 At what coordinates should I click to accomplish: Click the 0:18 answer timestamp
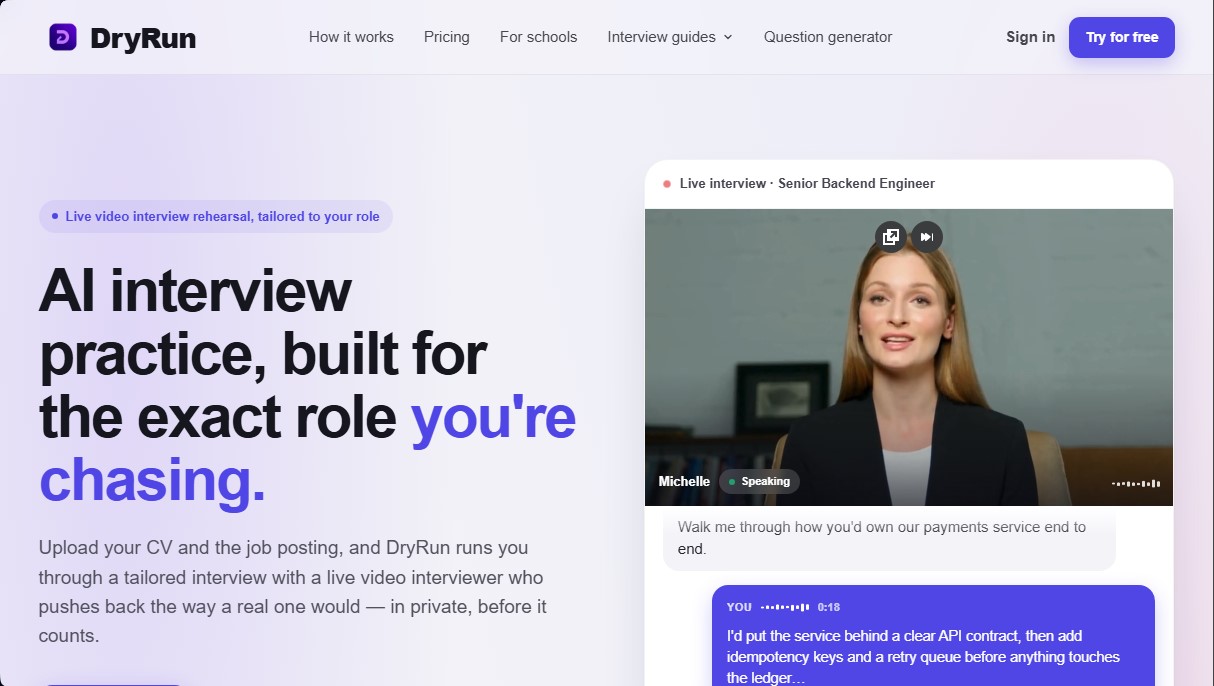point(829,607)
